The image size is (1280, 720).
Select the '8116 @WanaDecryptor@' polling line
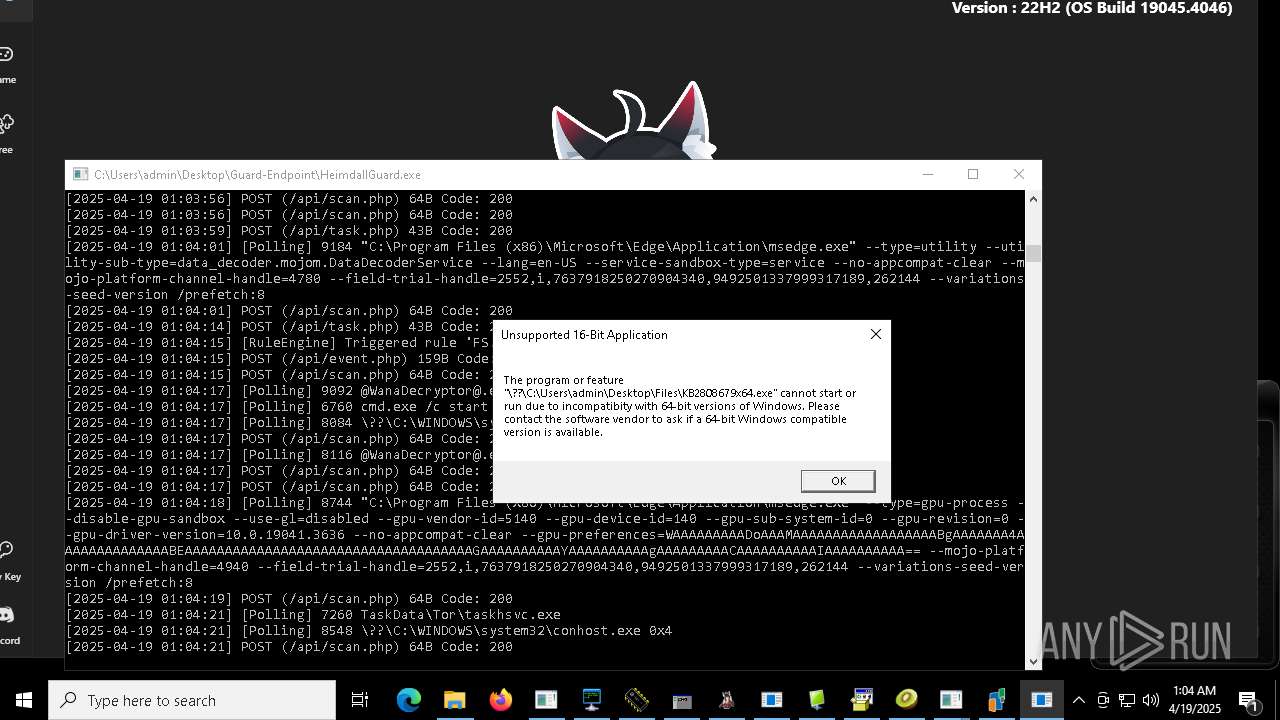tap(279, 455)
